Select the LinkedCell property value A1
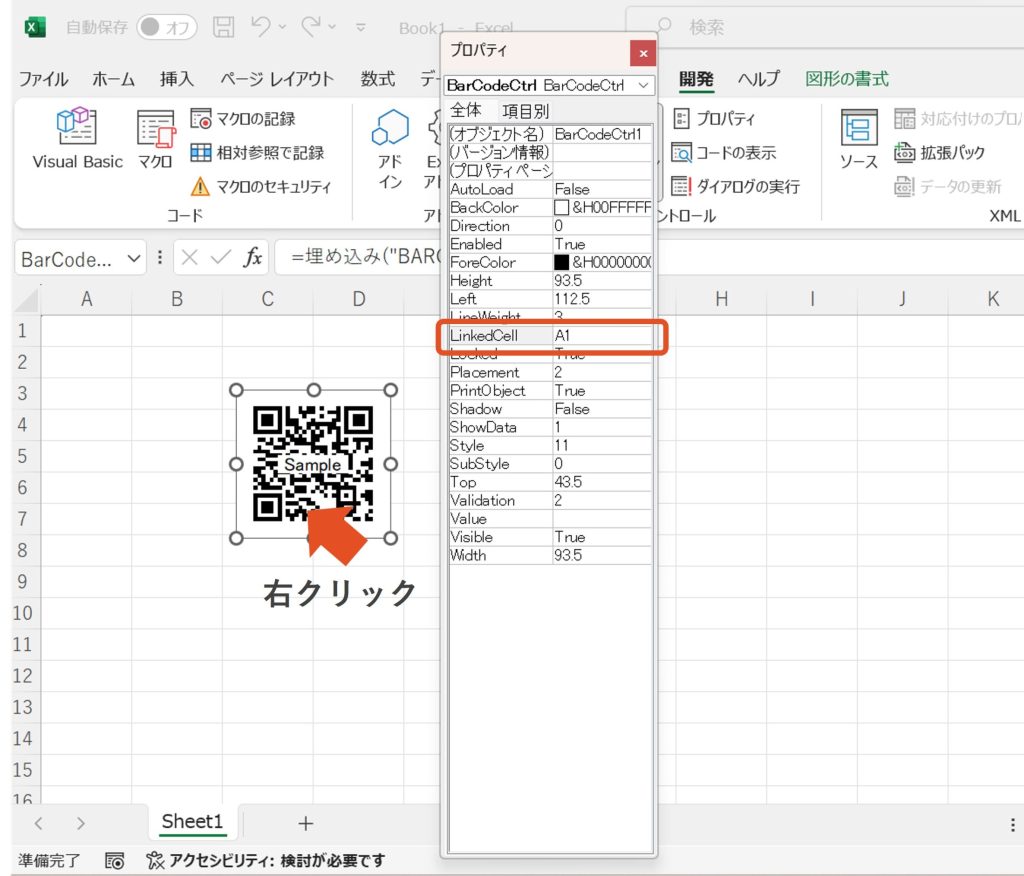Screen dimensions: 1024x876 pos(602,336)
